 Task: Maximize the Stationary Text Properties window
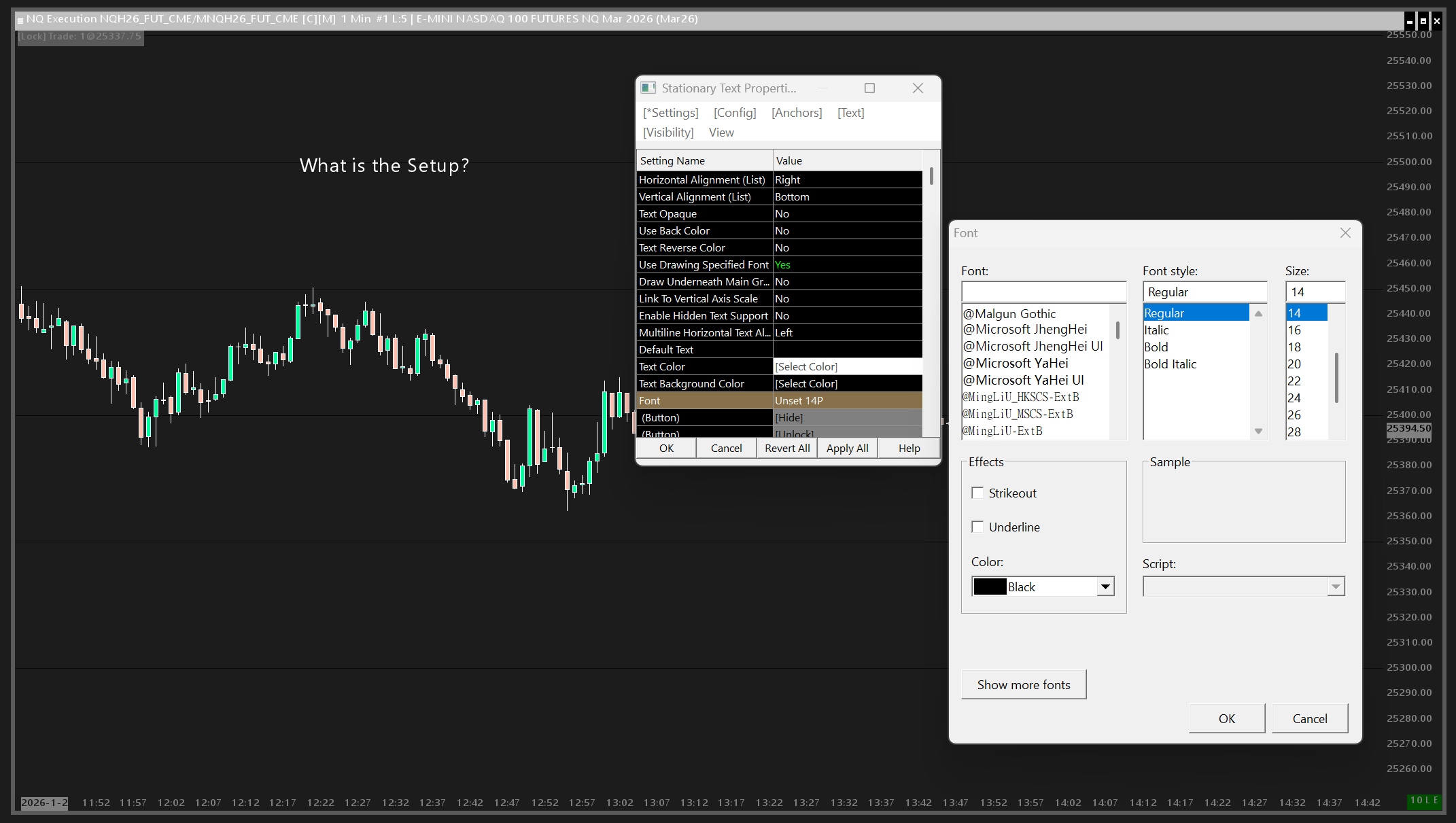tap(869, 88)
